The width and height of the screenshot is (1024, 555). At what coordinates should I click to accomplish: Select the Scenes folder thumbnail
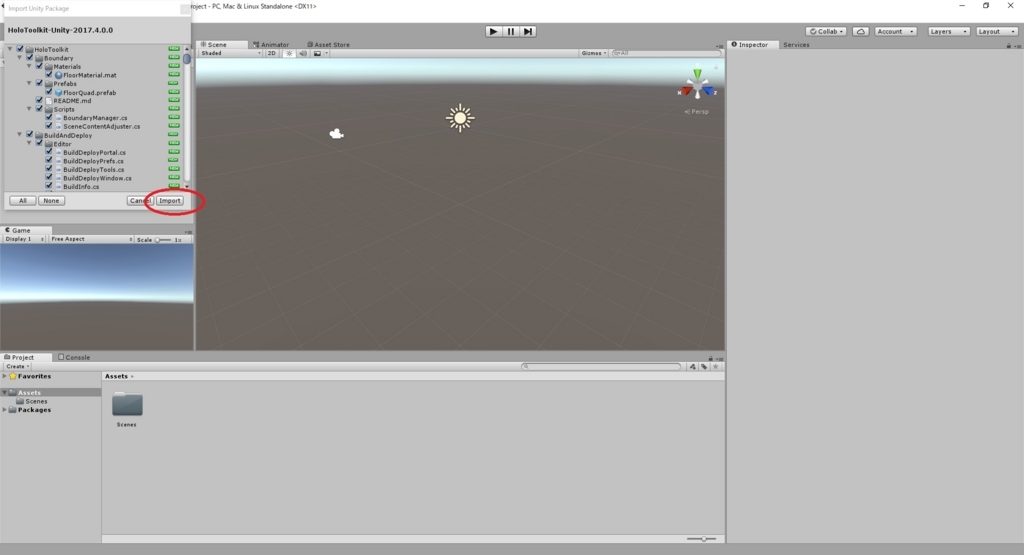coord(127,405)
